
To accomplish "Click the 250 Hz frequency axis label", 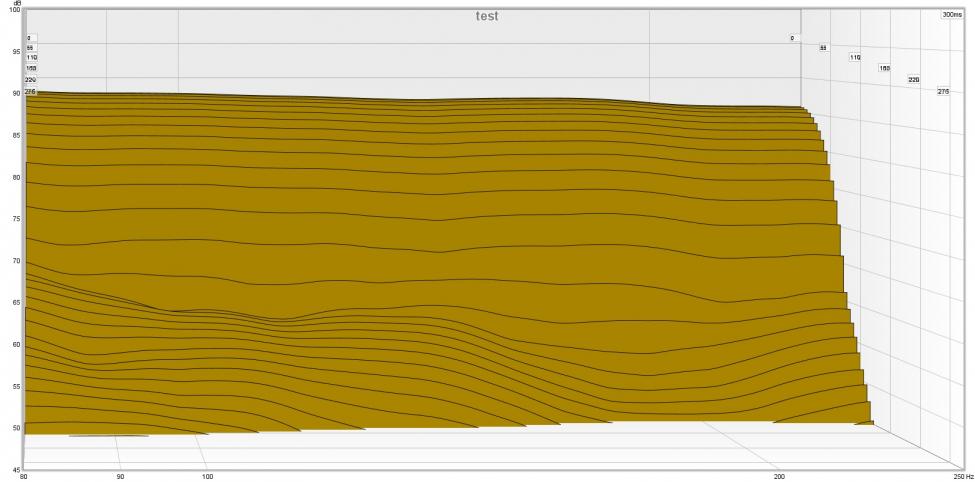I will (958, 477).
